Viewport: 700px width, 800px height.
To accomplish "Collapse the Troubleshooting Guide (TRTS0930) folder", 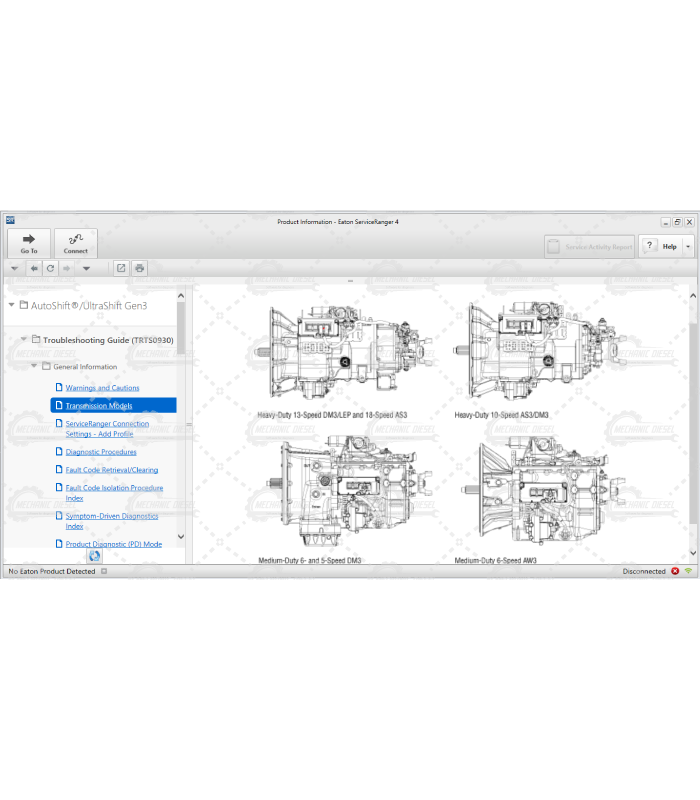I will 24,340.
